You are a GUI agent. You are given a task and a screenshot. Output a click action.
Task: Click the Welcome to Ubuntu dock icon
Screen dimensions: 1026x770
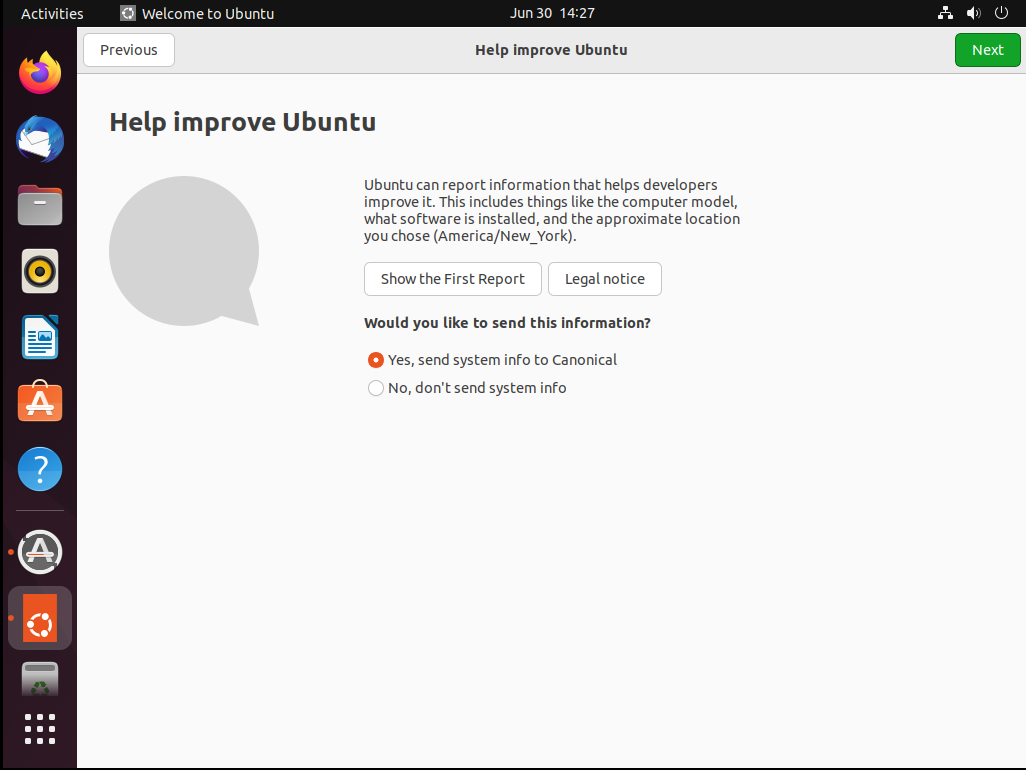point(40,618)
